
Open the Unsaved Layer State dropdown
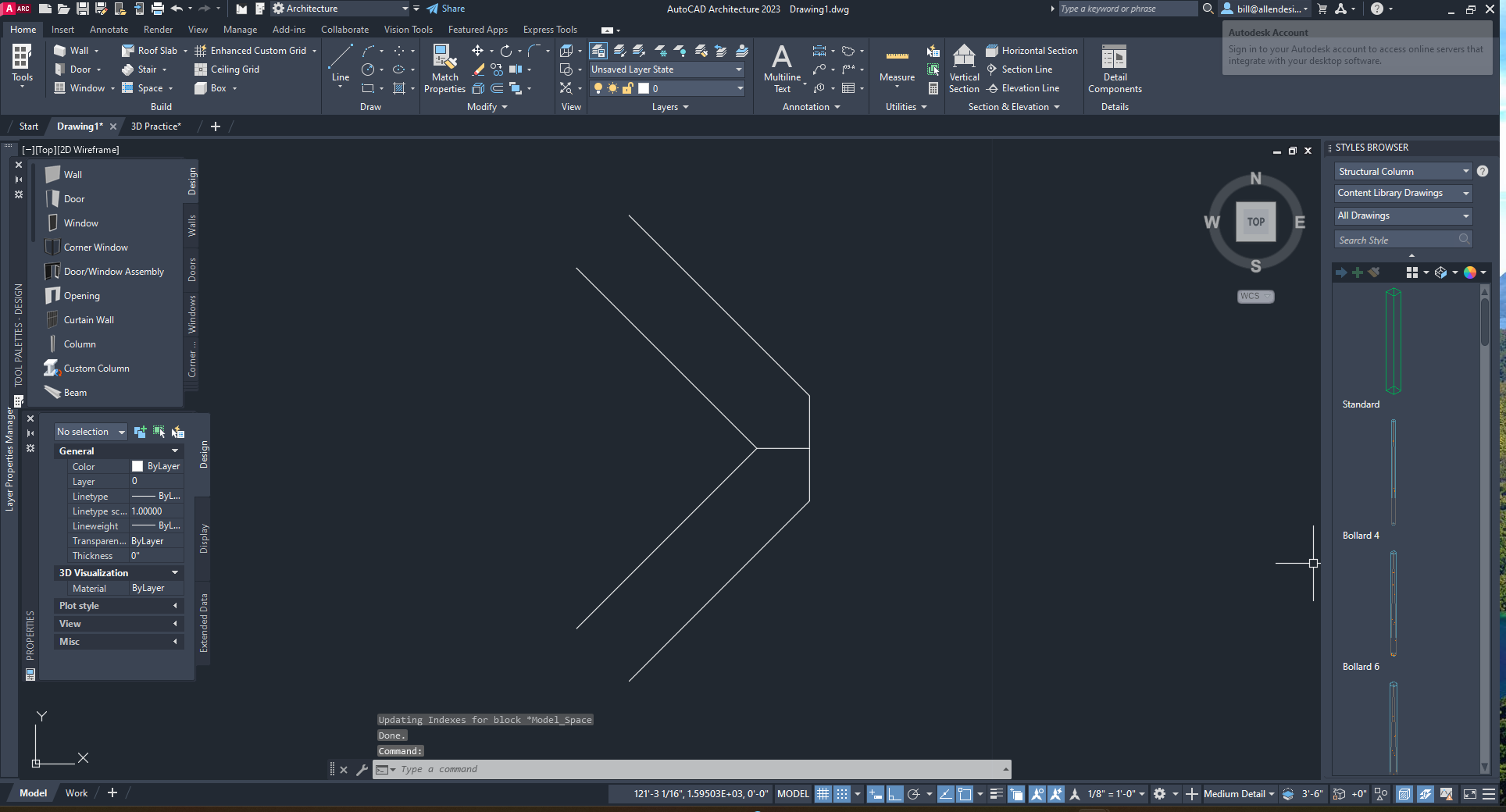coord(737,69)
